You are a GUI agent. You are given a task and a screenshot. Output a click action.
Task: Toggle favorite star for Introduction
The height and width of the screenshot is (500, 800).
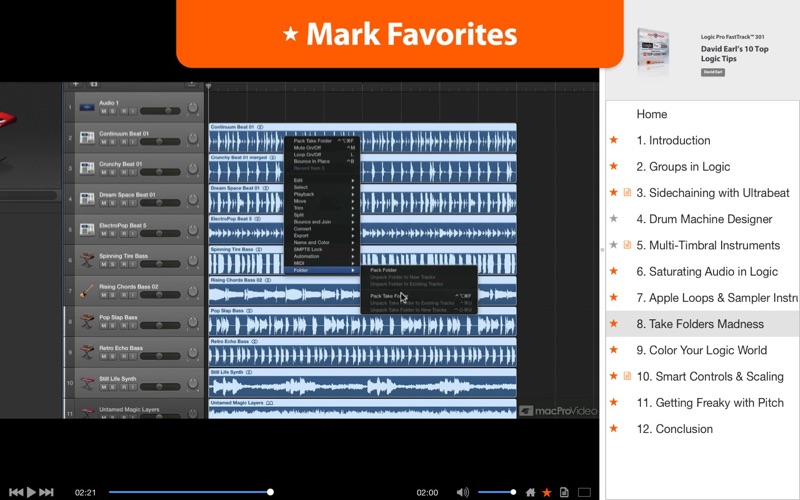tap(614, 140)
